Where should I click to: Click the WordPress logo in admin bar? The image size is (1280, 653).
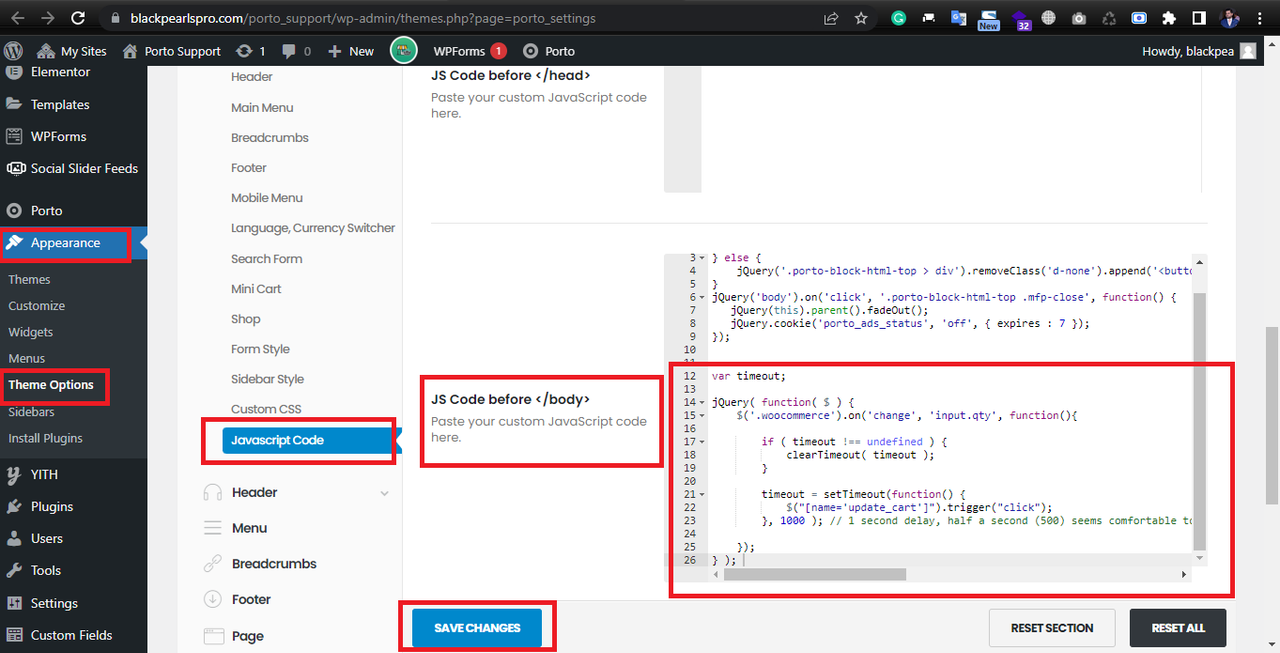pos(14,51)
